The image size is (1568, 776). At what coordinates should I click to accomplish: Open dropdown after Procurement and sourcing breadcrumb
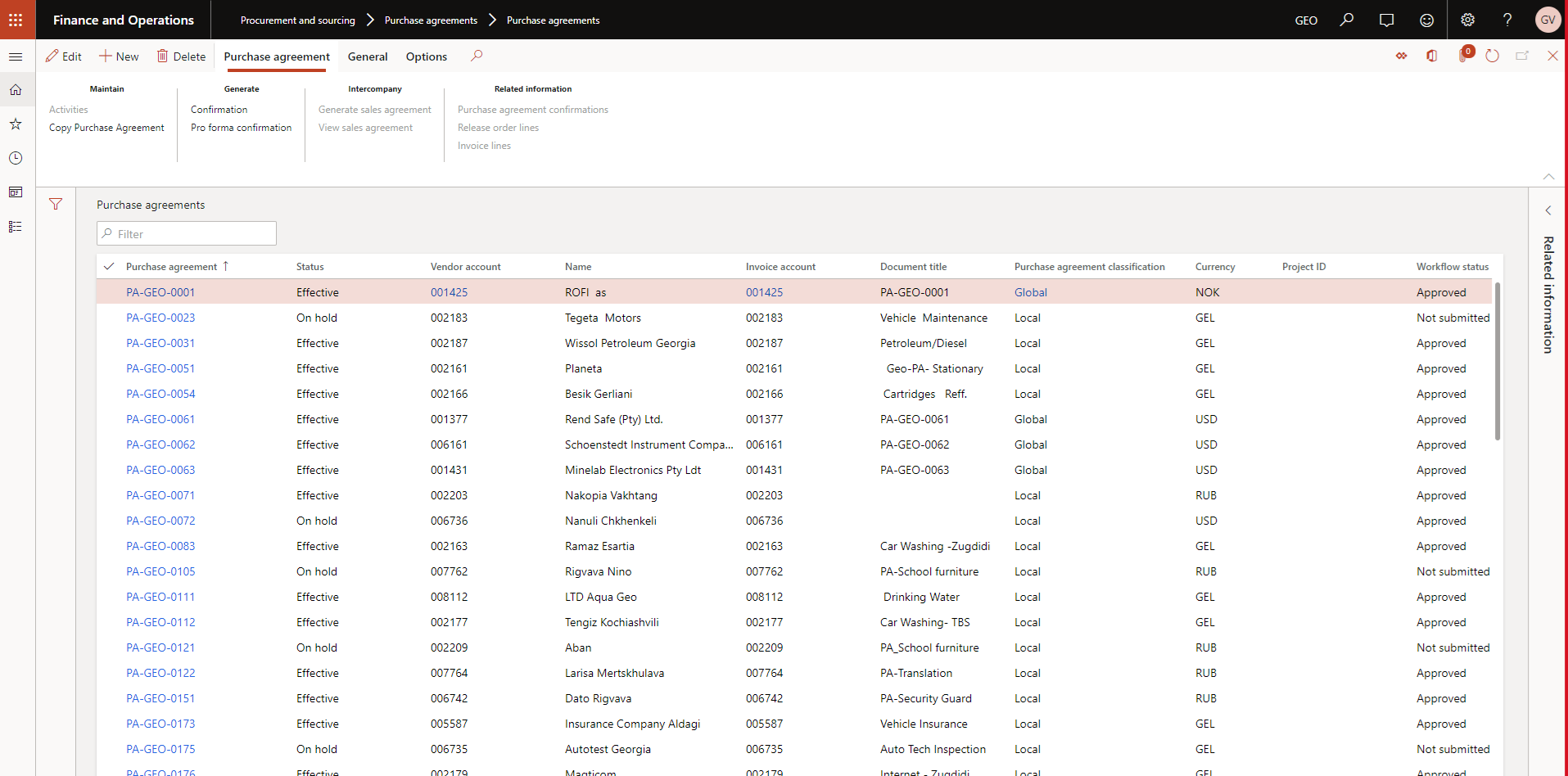(x=370, y=20)
